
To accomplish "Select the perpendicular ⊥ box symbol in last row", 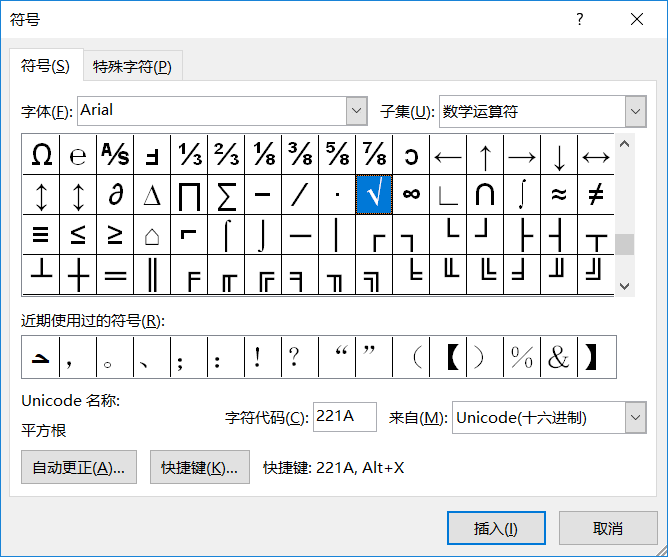I will point(41,274).
